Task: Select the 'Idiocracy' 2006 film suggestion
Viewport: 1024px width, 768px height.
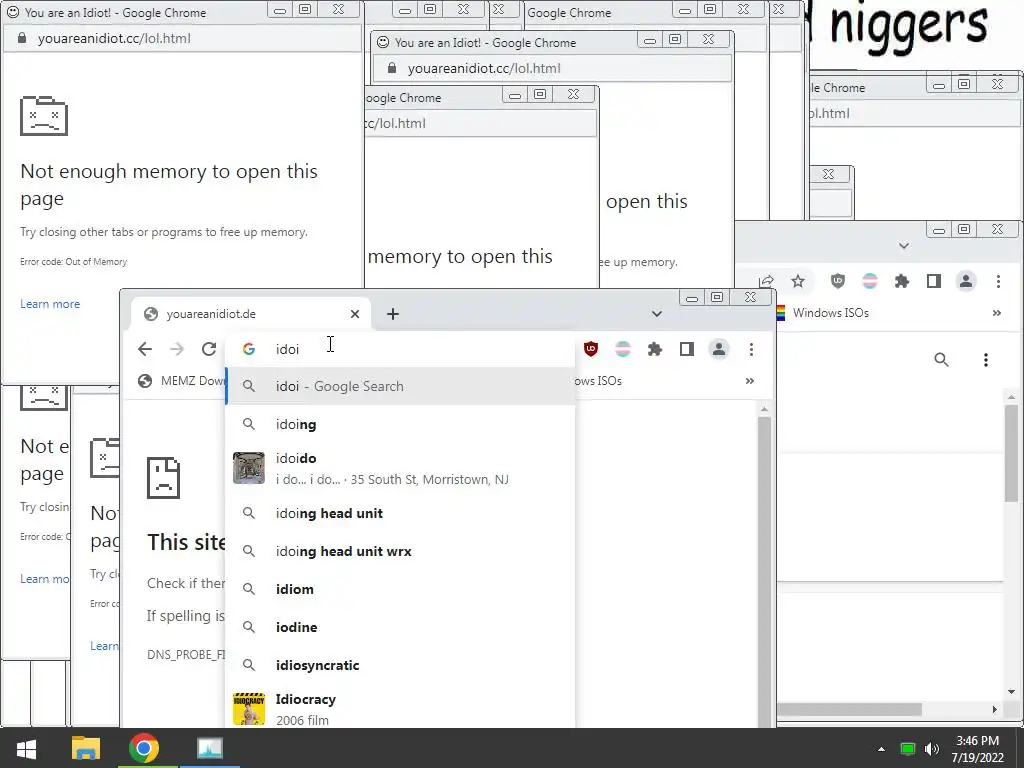Action: pyautogui.click(x=400, y=709)
